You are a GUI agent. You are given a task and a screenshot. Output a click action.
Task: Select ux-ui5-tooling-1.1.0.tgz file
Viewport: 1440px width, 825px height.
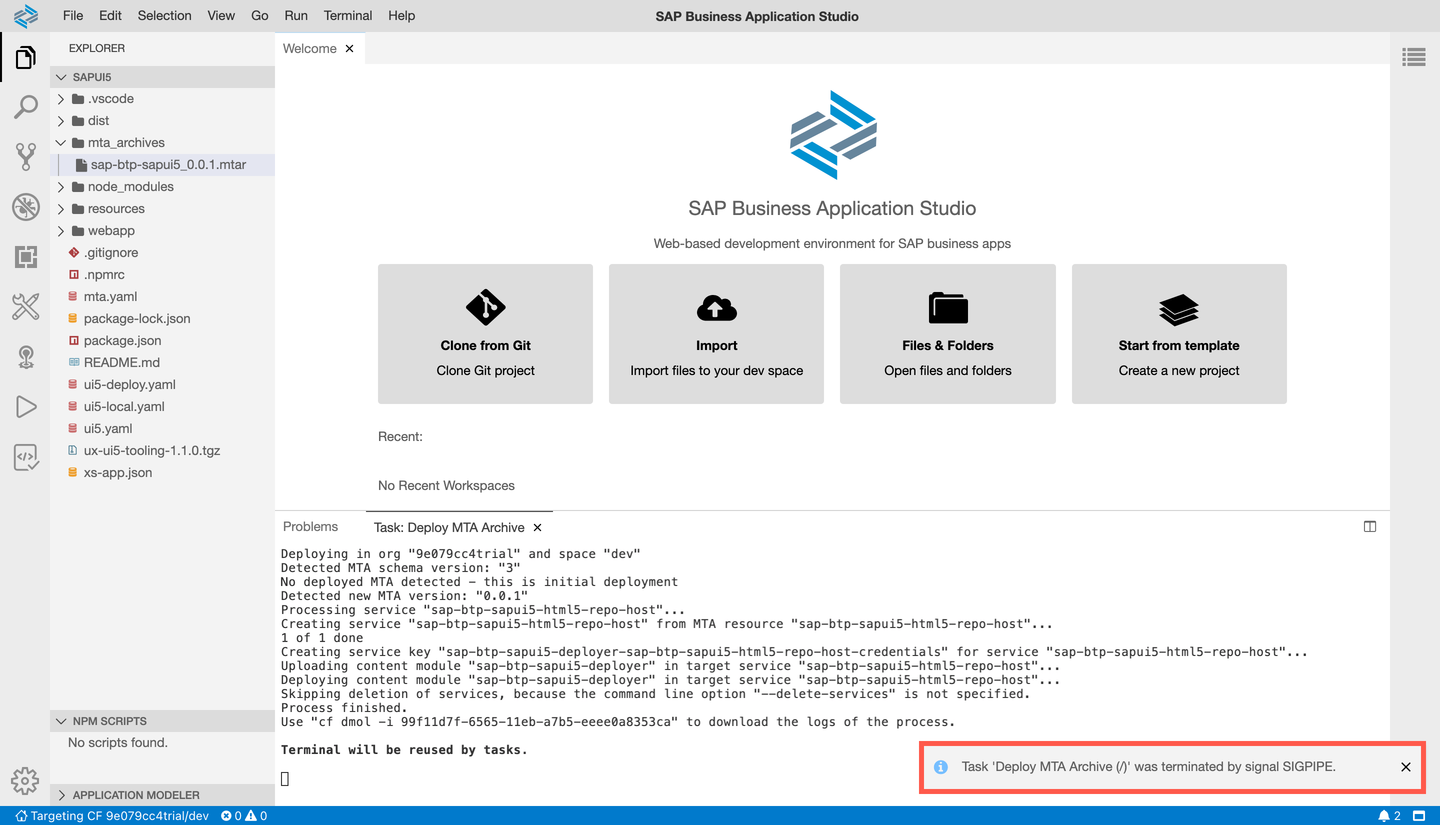point(162,451)
